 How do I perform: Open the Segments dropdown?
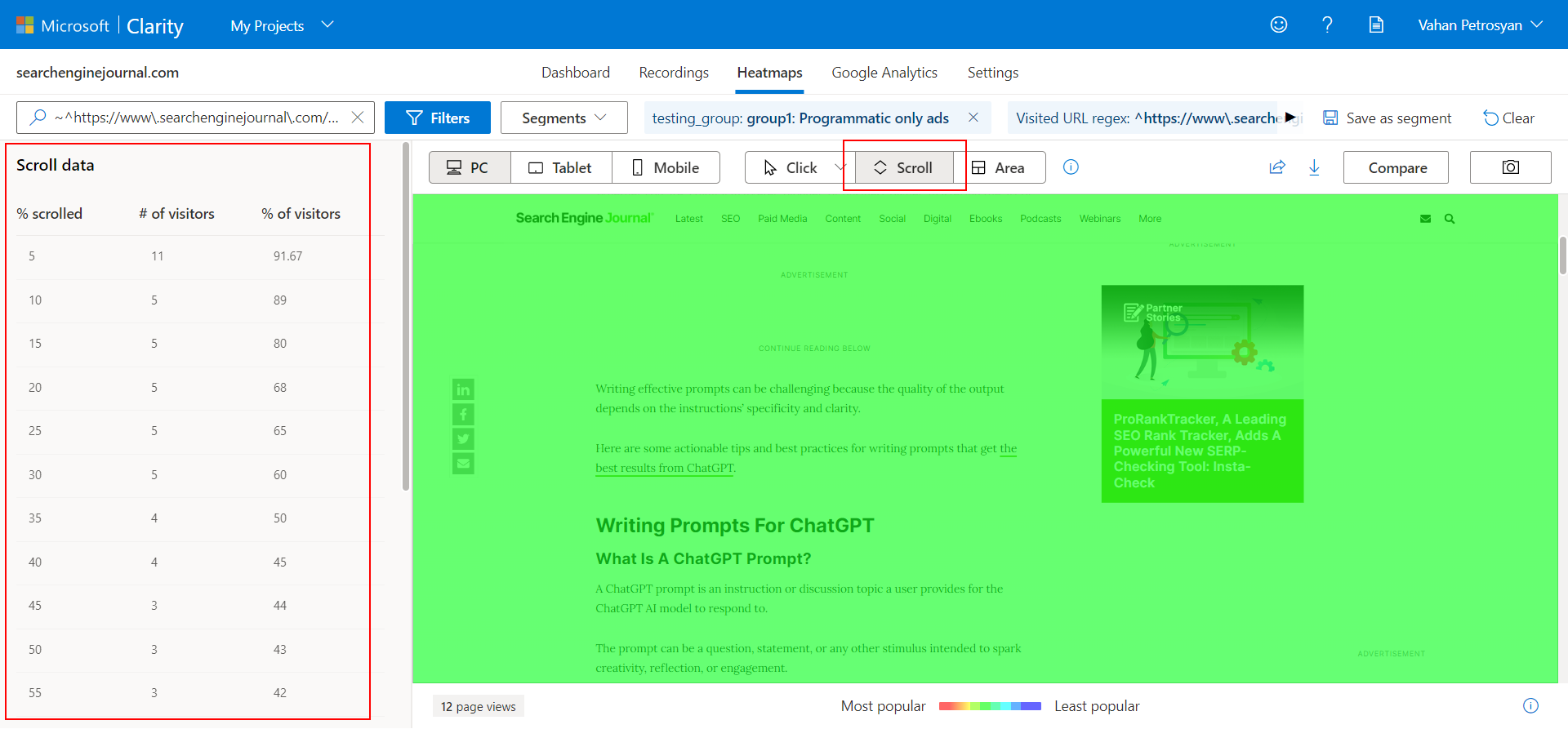tap(563, 118)
